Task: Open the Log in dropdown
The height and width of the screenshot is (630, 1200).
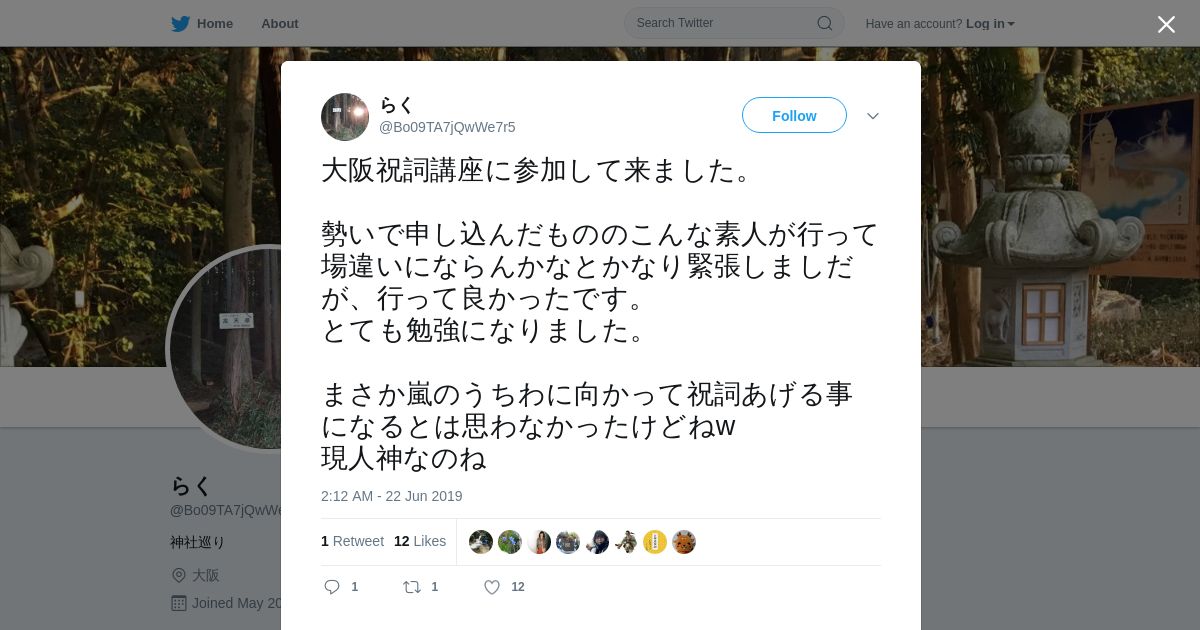Action: (x=990, y=24)
